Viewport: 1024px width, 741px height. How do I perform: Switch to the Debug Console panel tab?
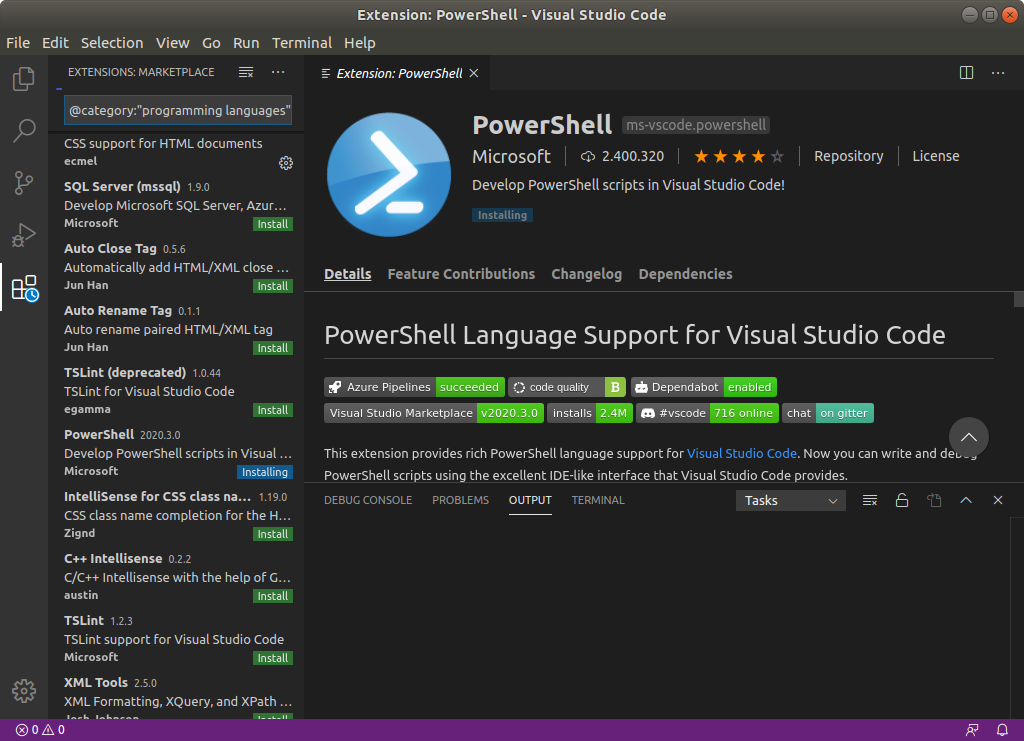(x=368, y=500)
